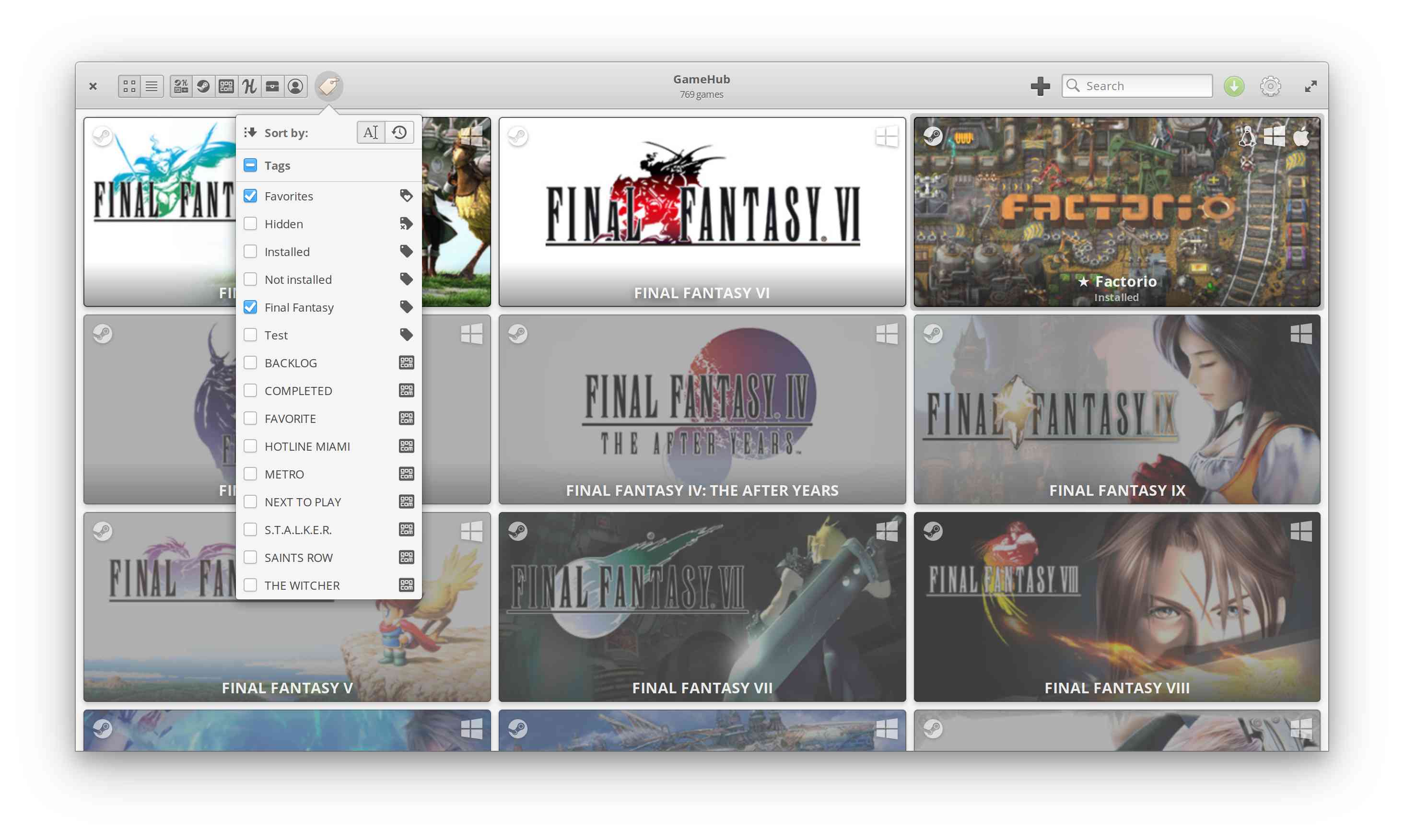Image resolution: width=1404 pixels, height=840 pixels.
Task: Filter library by GOG games
Action: pos(226,86)
